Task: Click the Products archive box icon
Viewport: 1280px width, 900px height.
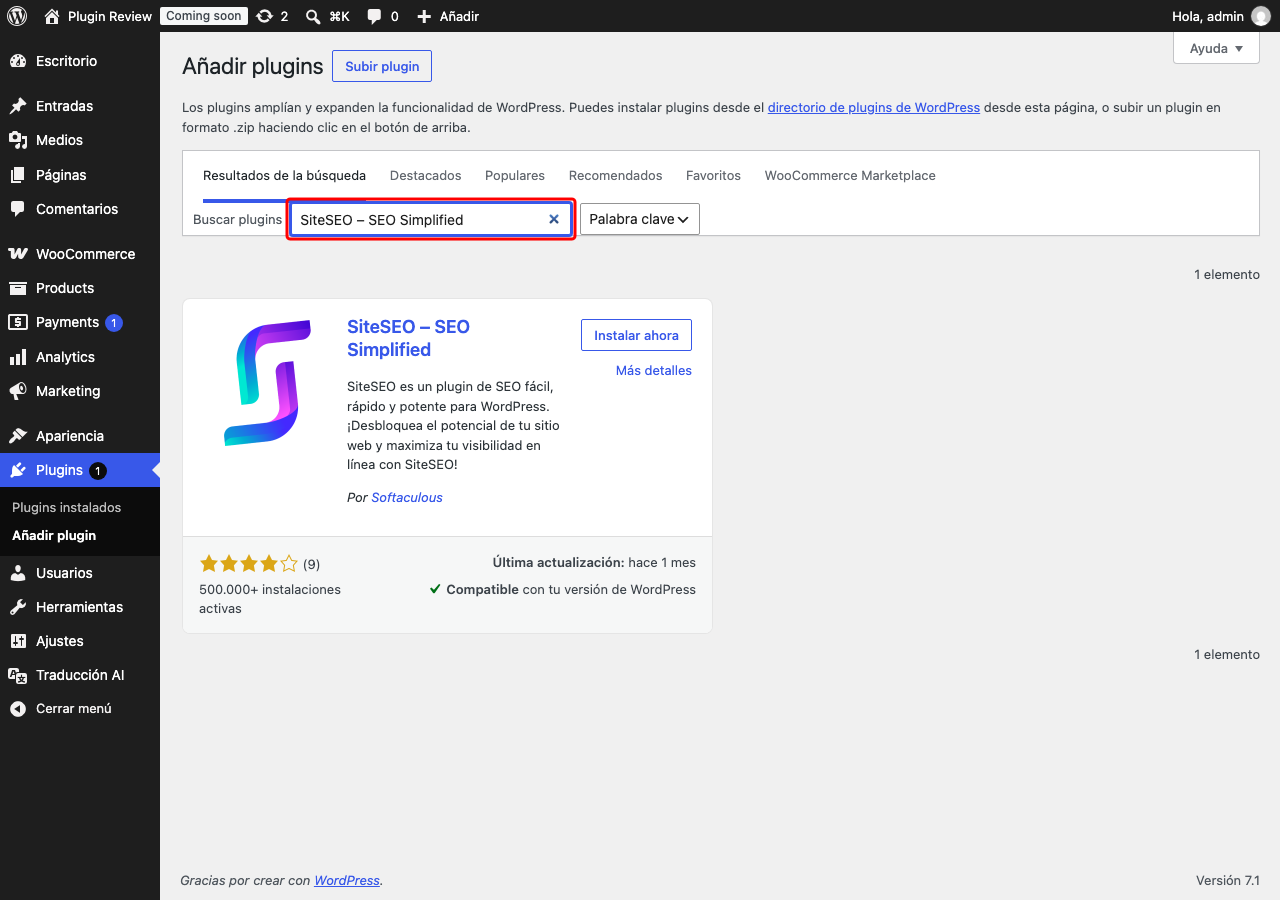Action: (x=18, y=288)
